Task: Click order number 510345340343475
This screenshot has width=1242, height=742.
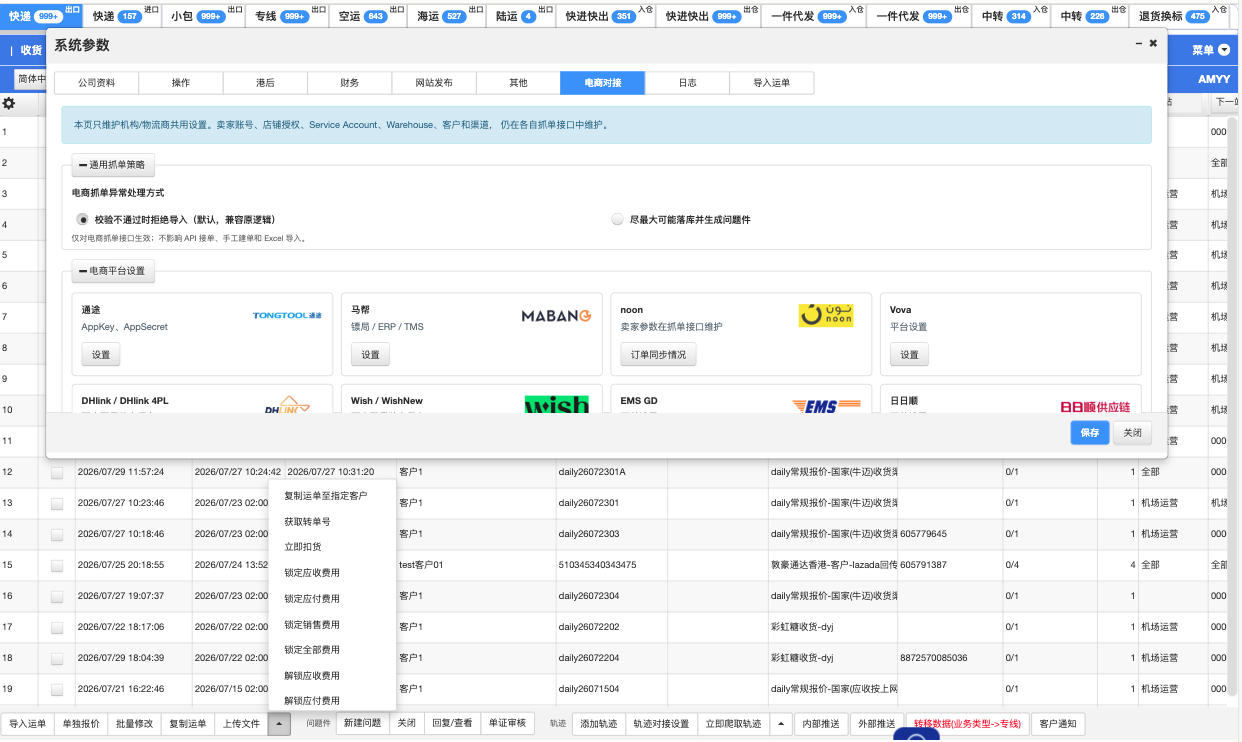Action: [x=597, y=565]
